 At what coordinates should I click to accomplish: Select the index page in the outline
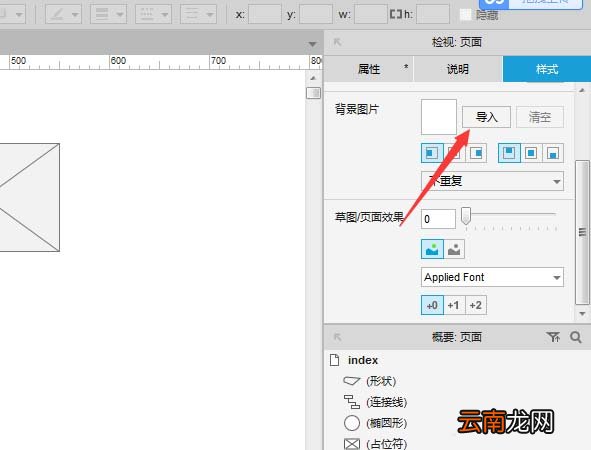[x=363, y=360]
